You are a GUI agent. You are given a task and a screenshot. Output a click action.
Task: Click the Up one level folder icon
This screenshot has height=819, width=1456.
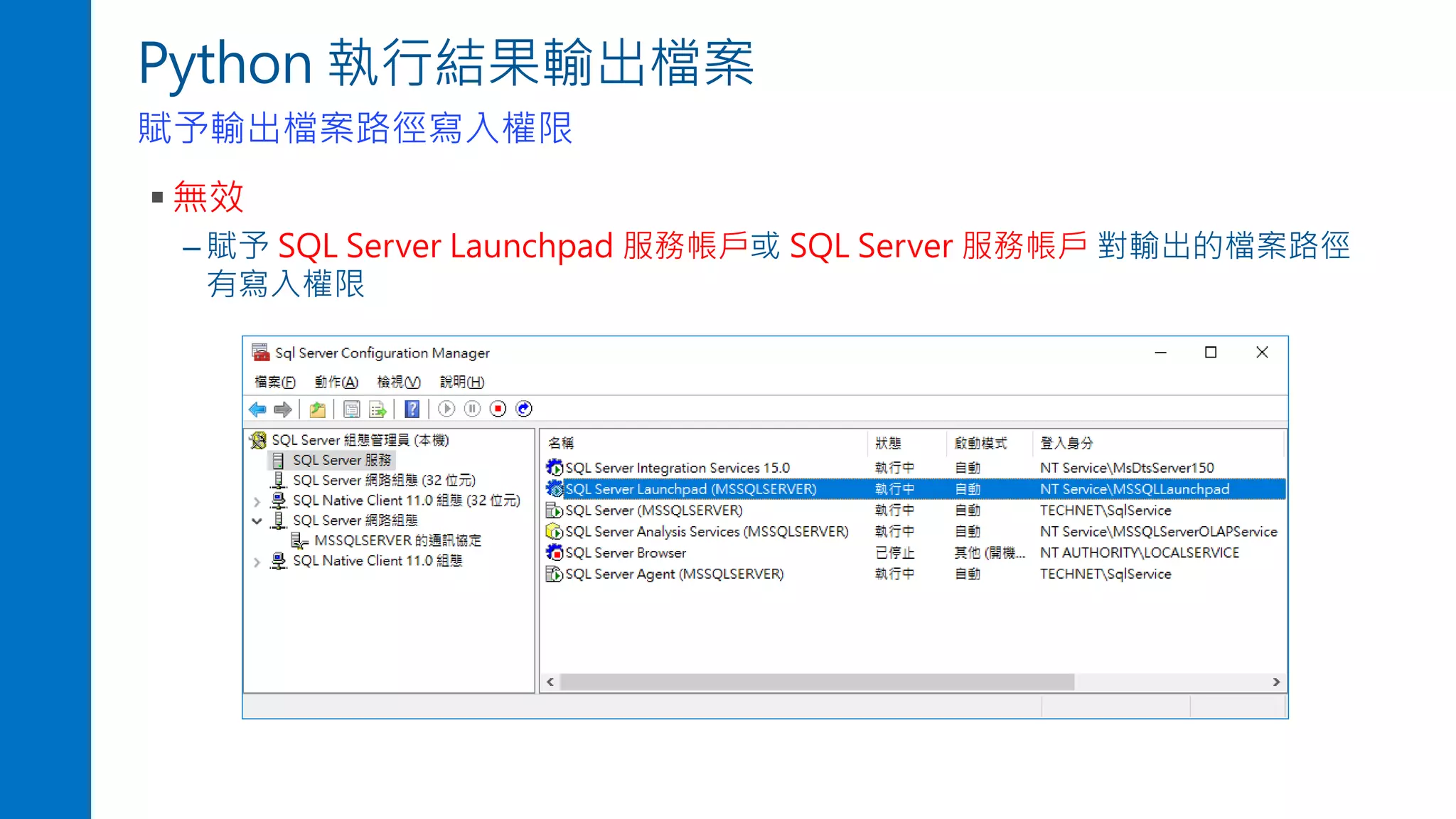(318, 409)
